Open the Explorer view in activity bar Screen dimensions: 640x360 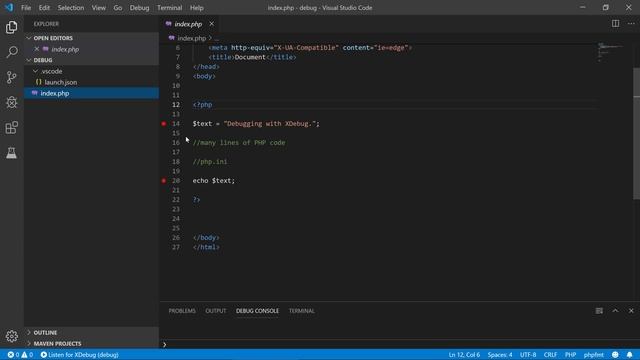pyautogui.click(x=11, y=27)
